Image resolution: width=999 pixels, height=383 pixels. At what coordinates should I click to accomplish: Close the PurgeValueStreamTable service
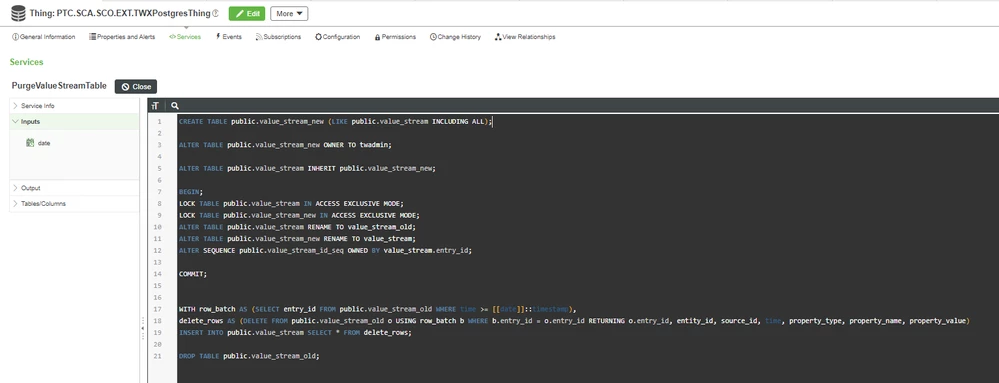point(136,87)
